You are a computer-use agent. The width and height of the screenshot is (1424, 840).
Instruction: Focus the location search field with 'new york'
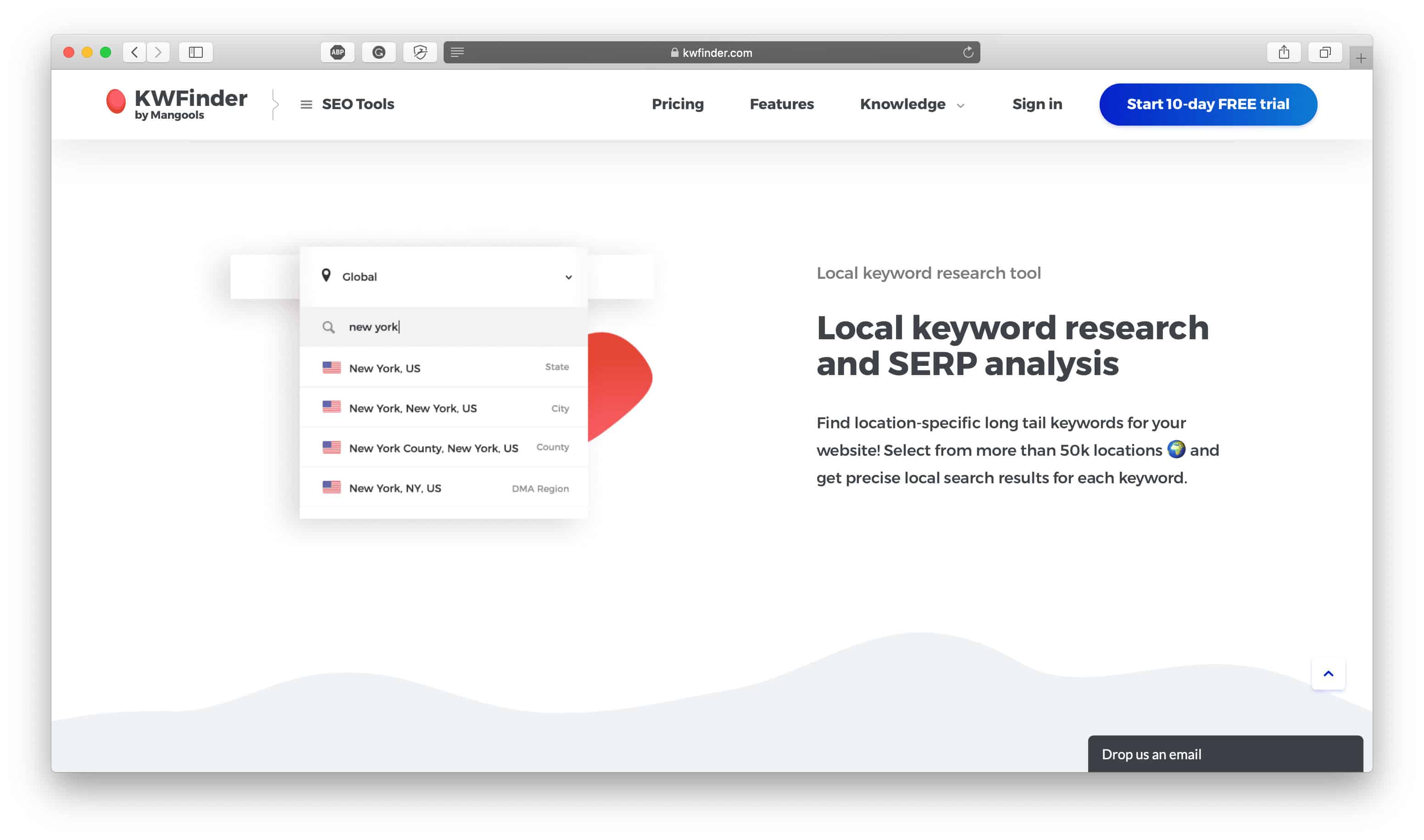click(x=443, y=326)
